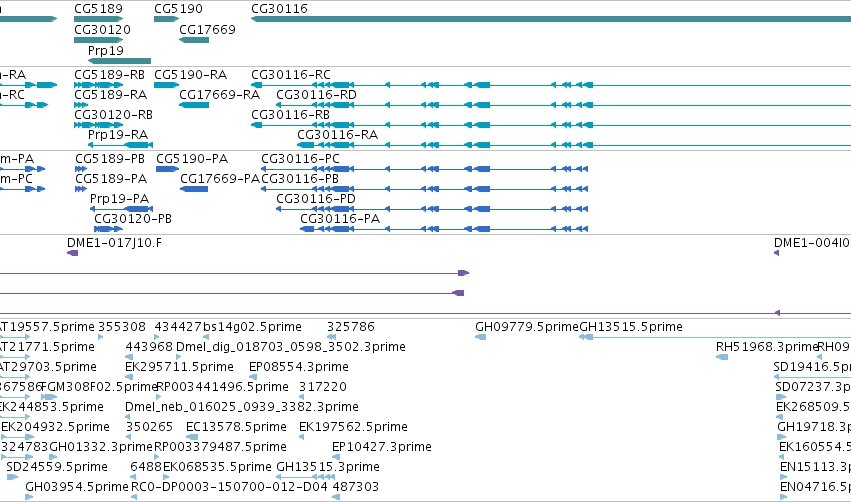Click transcript CG17669-RA label
This screenshot has height=502, width=851.
[x=219, y=94]
